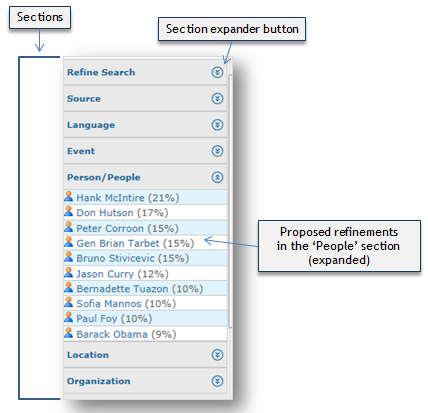Expand the Language section
This screenshot has height=413, width=428.
217,125
